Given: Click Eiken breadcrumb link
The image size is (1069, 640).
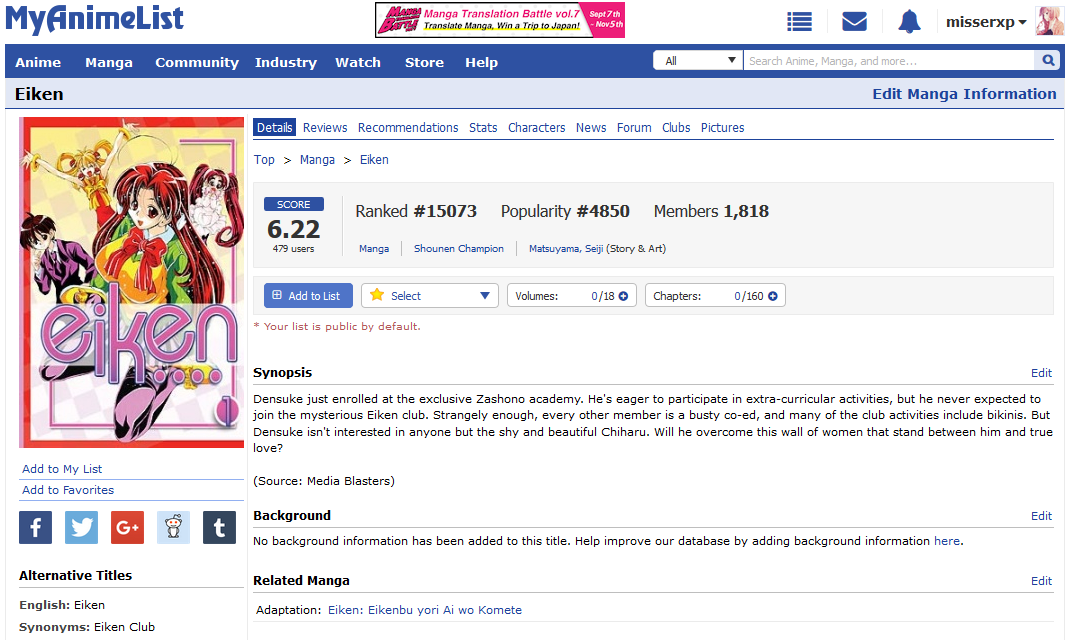Looking at the screenshot, I should [x=374, y=159].
